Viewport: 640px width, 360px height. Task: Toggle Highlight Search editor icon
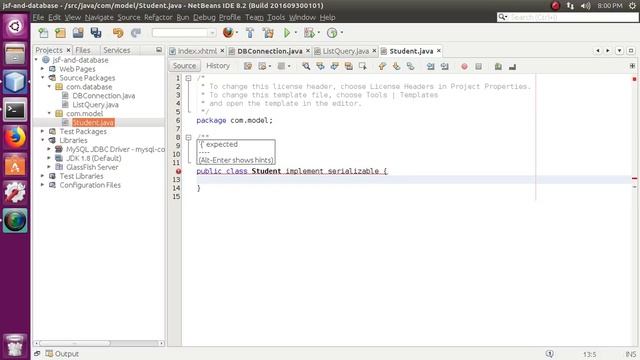pyautogui.click(x=349, y=66)
